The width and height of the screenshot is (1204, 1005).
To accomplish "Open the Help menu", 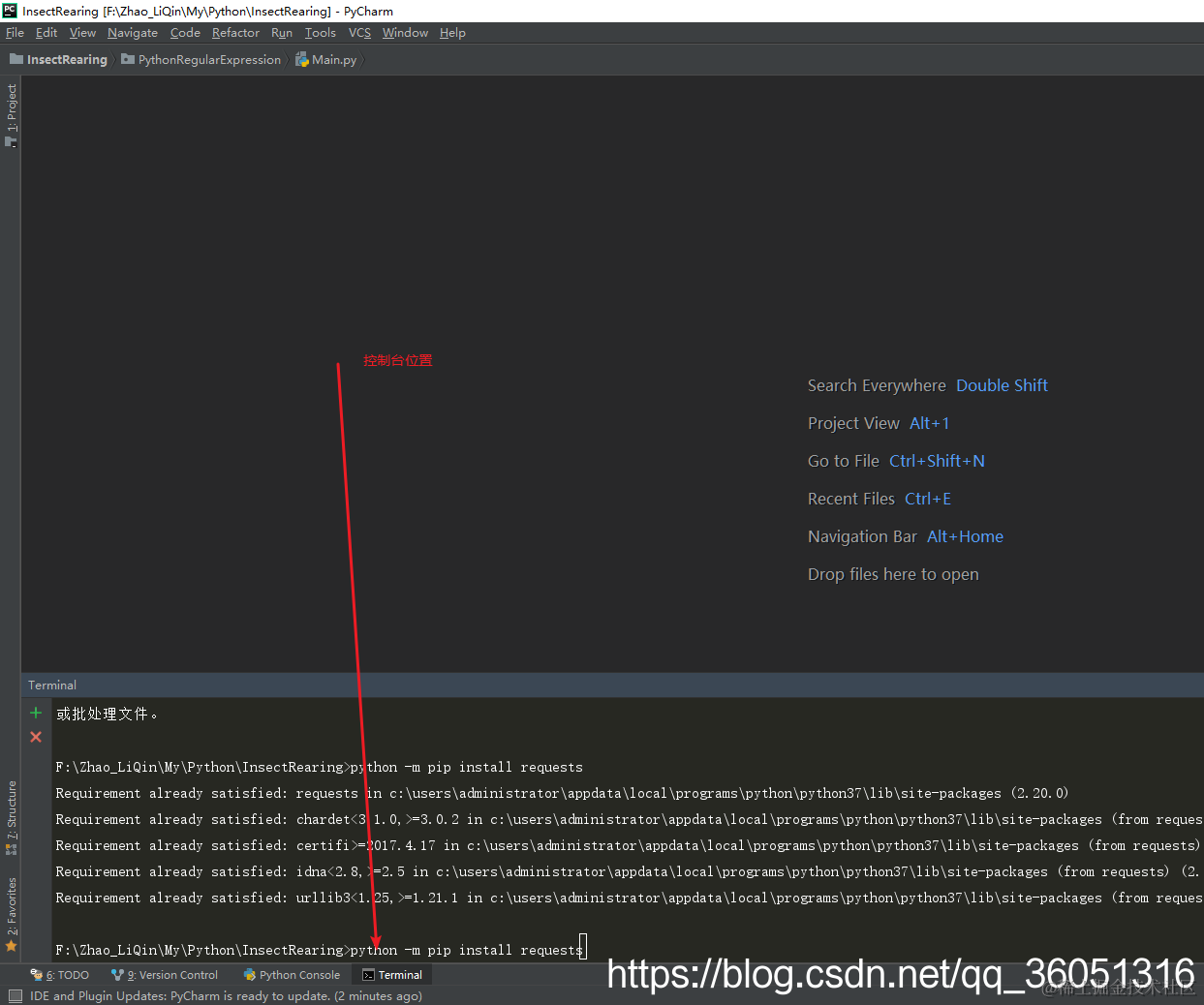I will [452, 33].
